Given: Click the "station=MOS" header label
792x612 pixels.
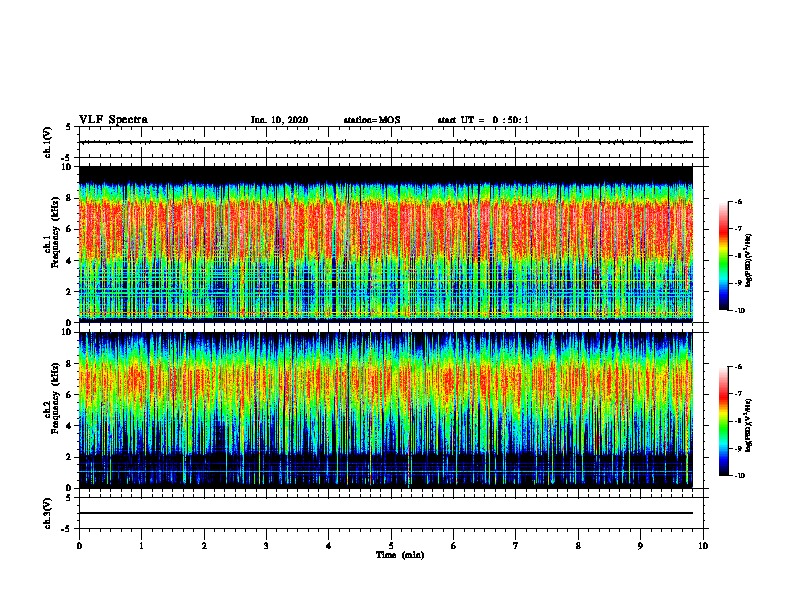Looking at the screenshot, I should 372,120.
